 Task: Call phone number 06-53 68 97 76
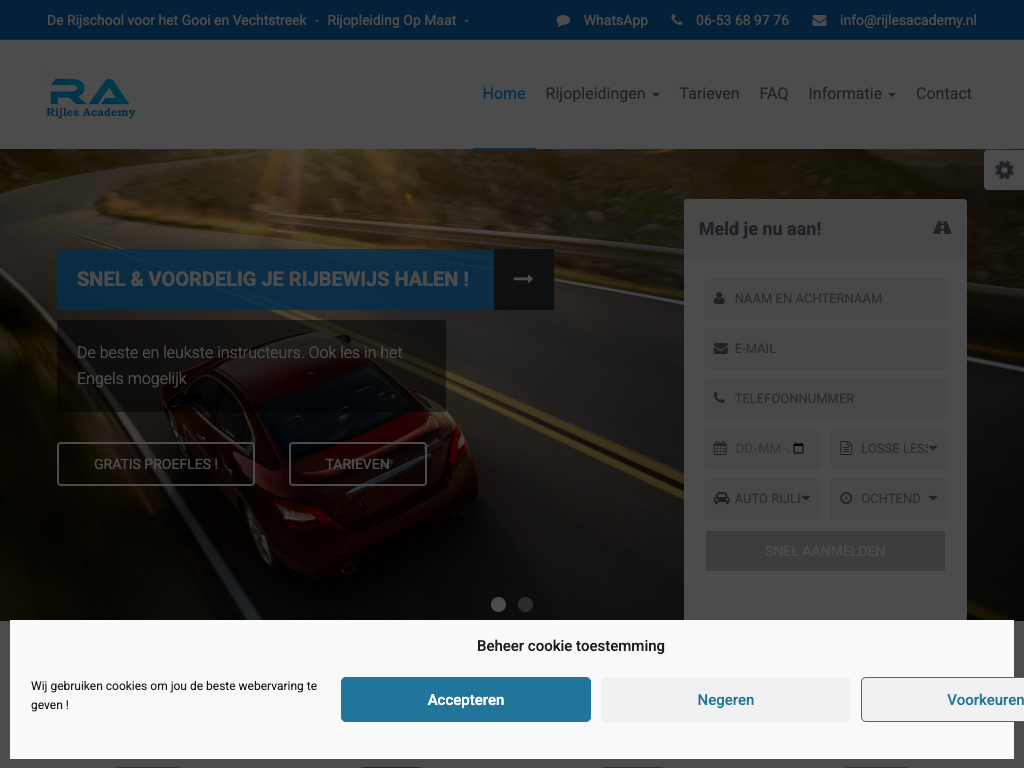click(742, 20)
